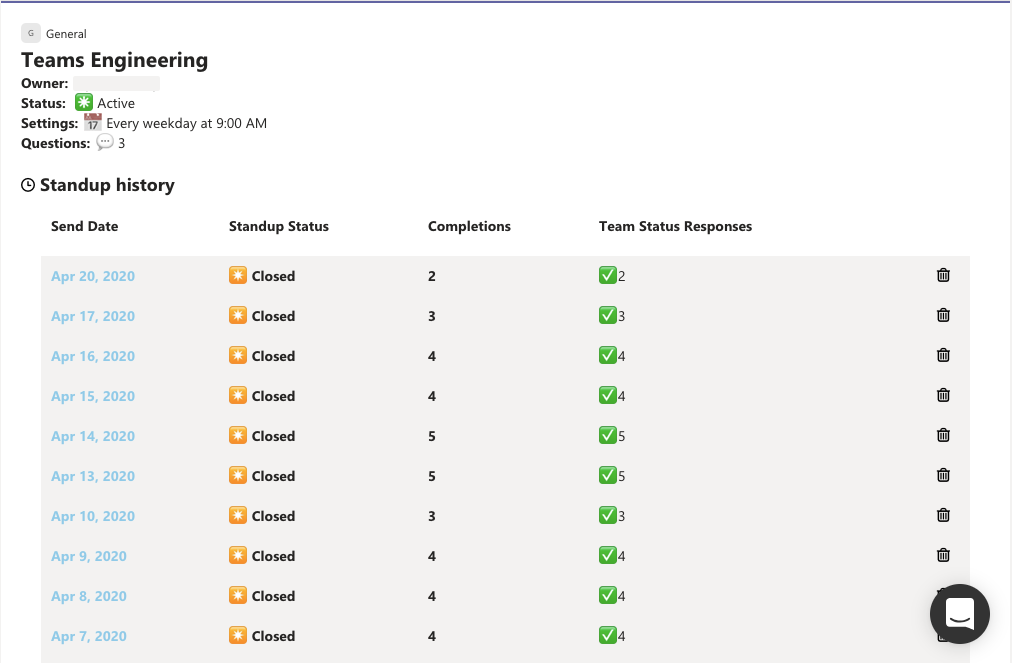The width and height of the screenshot is (1012, 663).
Task: Click the green checkmark for Apr 8
Action: tap(607, 596)
